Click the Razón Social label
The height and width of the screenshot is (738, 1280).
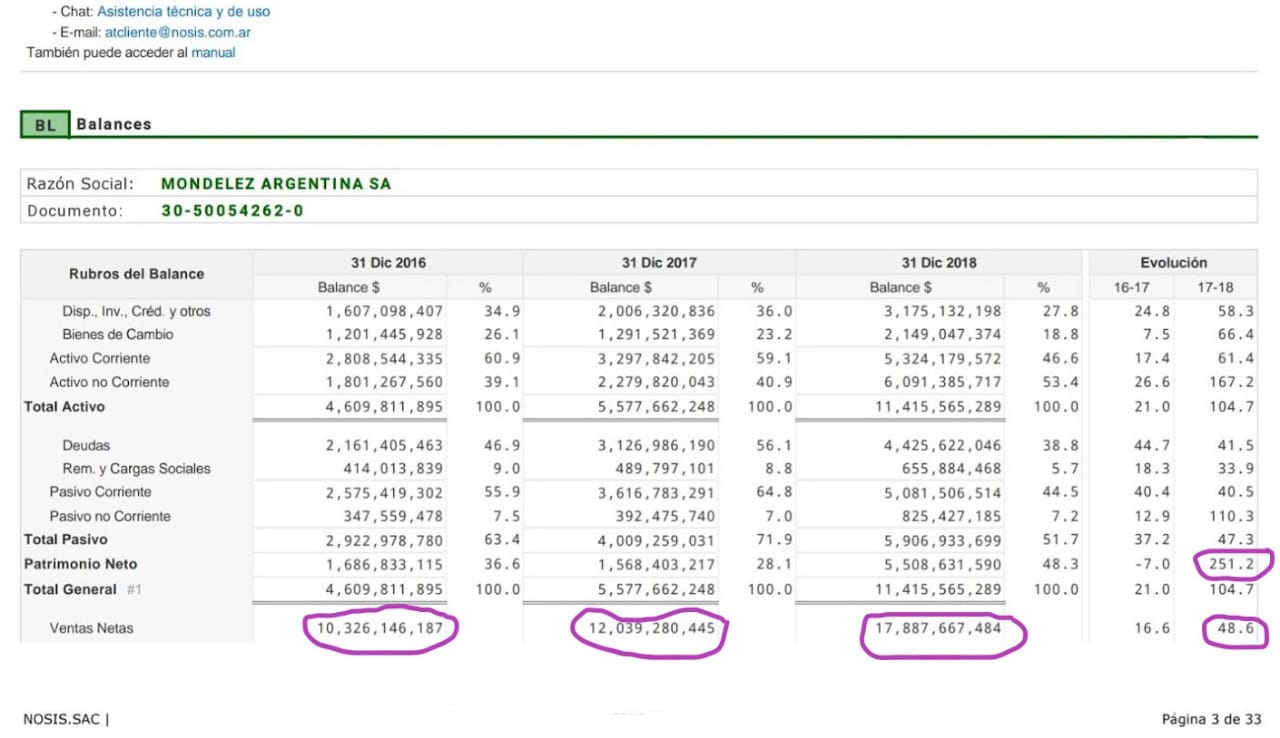(80, 184)
